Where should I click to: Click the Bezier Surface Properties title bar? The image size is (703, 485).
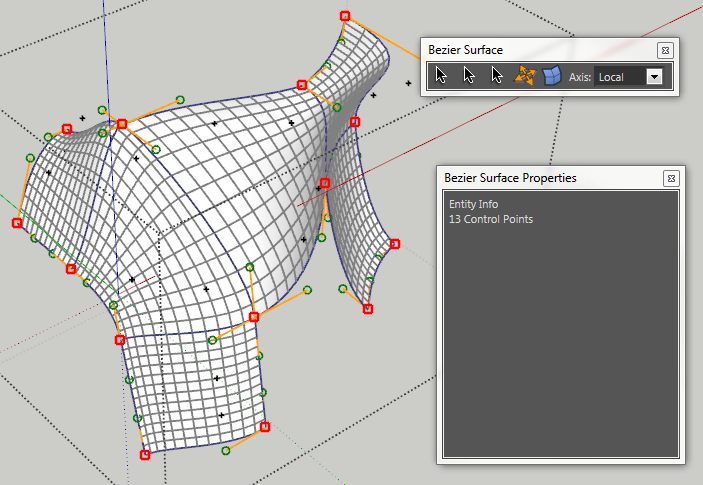(510, 178)
